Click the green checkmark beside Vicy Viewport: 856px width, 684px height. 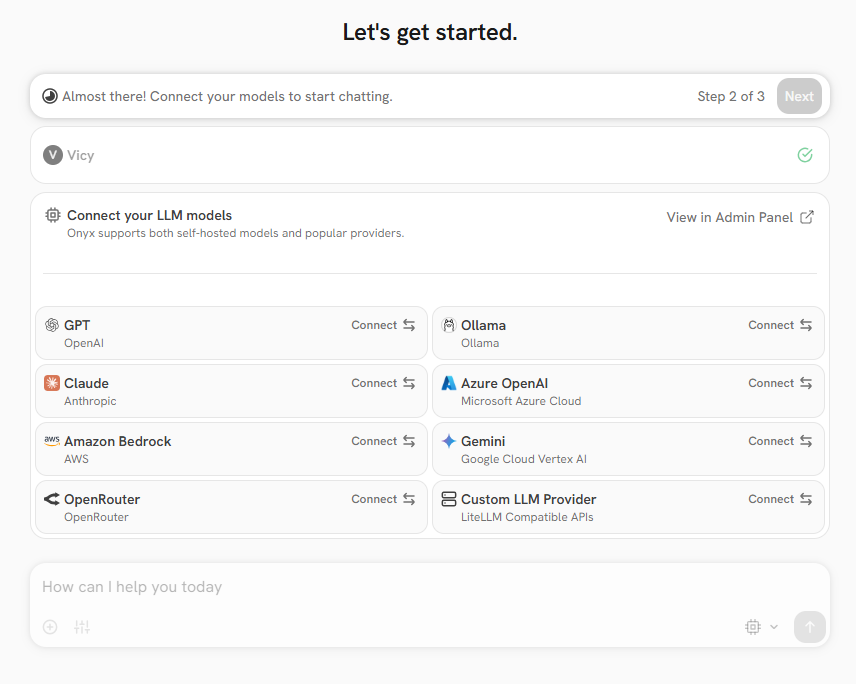click(x=805, y=155)
